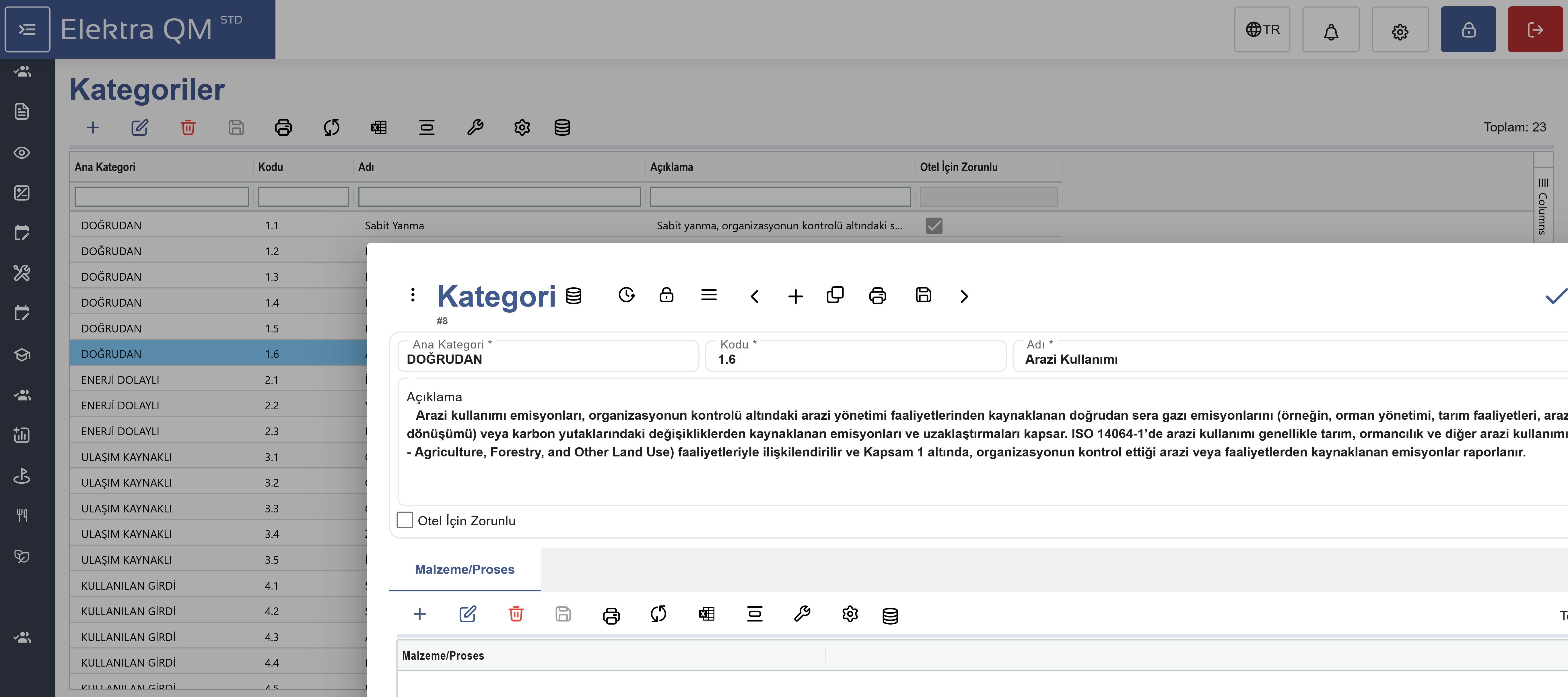Toggle Otel İçin Zorunlu checkbox for Sabit Yanma row

coord(934,225)
